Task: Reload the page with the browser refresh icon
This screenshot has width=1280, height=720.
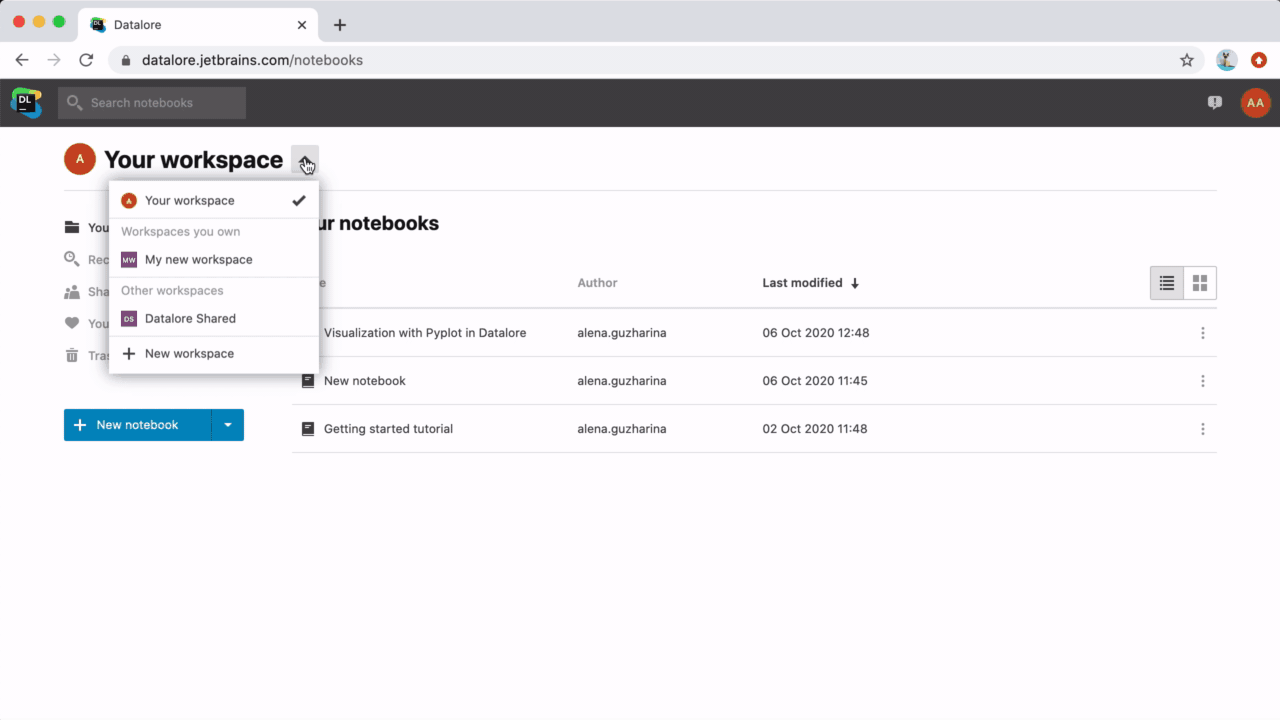Action: (x=86, y=60)
